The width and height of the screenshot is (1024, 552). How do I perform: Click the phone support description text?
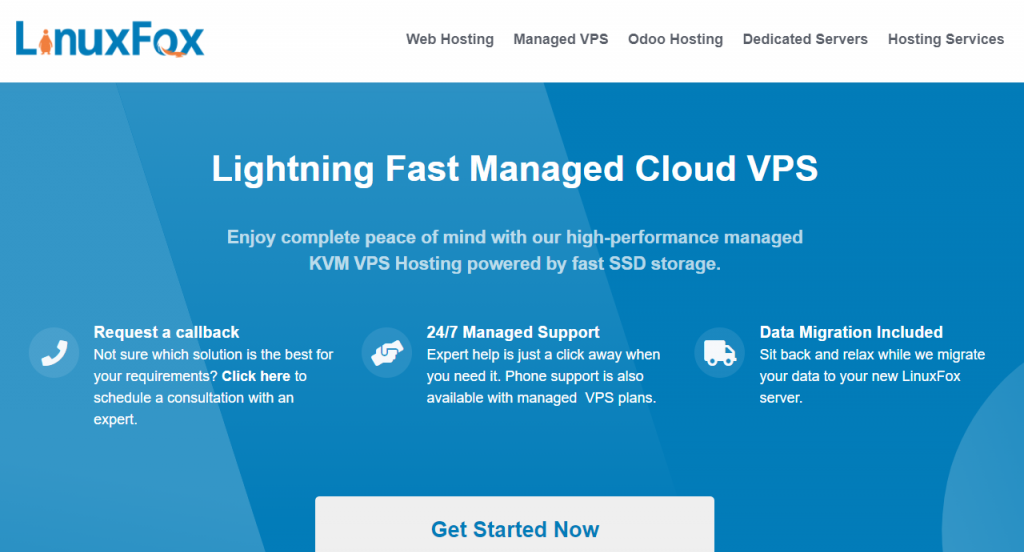[x=543, y=376]
